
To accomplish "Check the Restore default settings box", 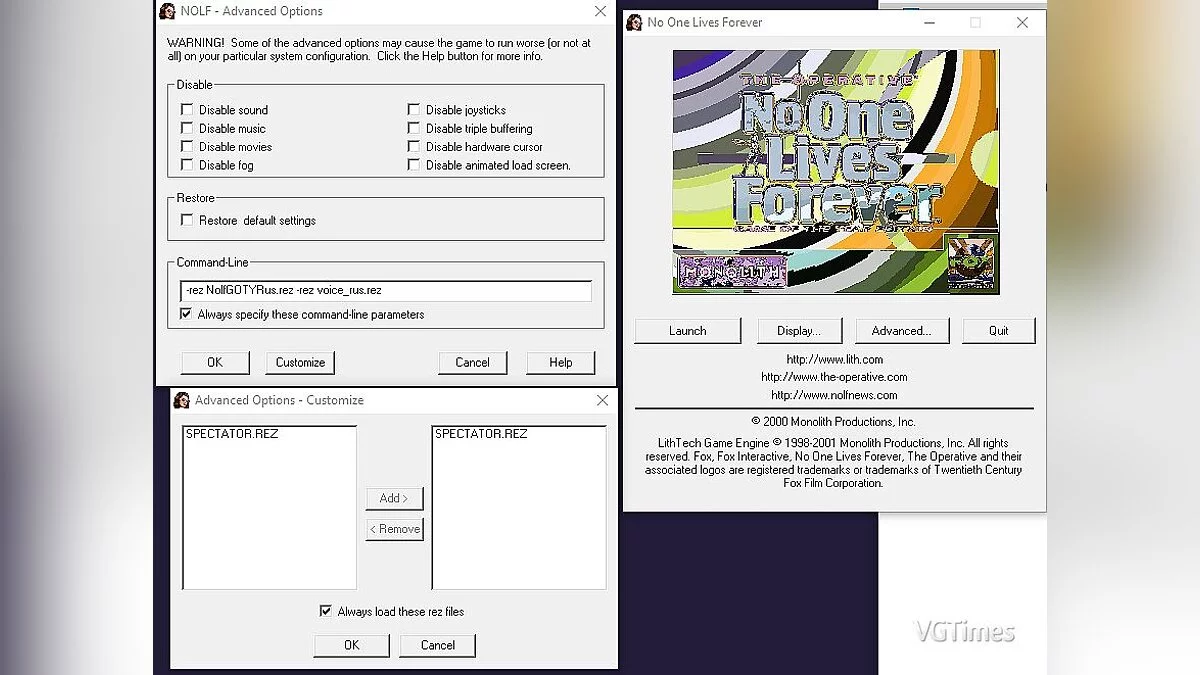I will click(187, 220).
